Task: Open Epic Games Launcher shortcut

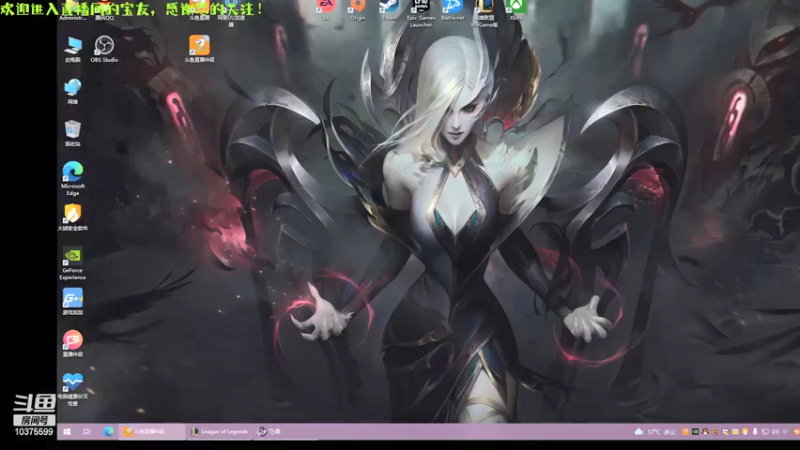Action: pyautogui.click(x=421, y=13)
